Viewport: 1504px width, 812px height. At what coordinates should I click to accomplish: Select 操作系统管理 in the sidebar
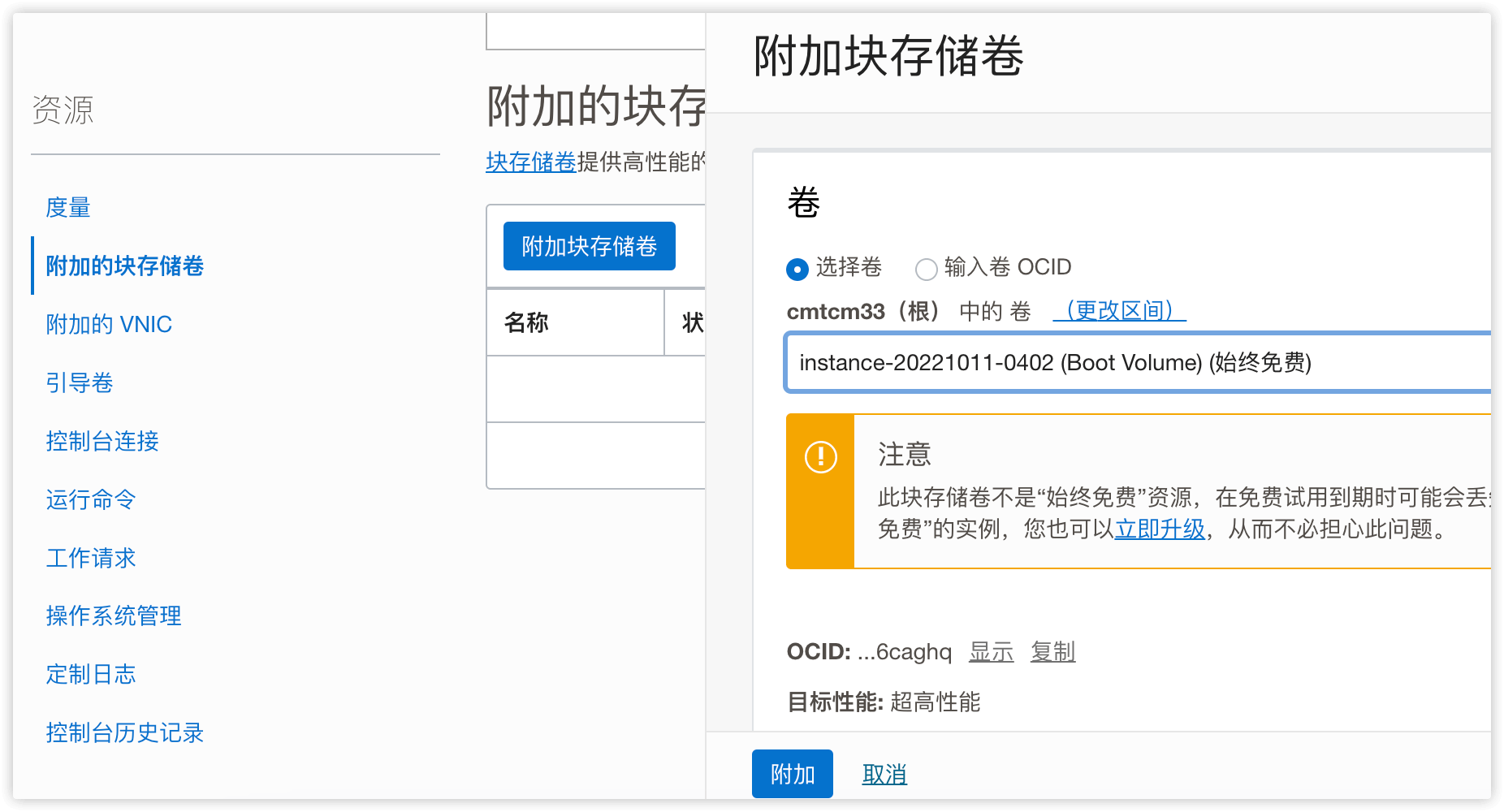113,616
